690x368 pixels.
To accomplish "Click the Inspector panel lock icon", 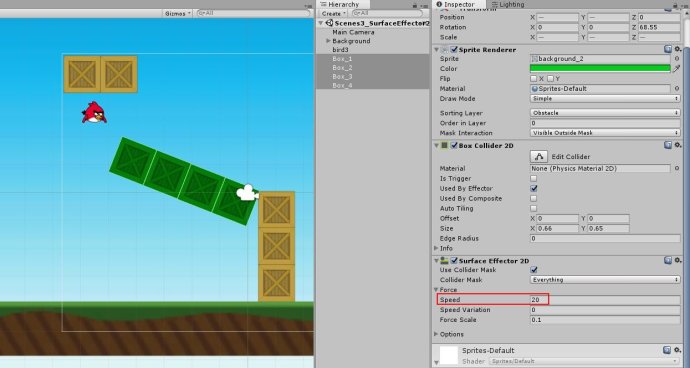I will (x=676, y=6).
